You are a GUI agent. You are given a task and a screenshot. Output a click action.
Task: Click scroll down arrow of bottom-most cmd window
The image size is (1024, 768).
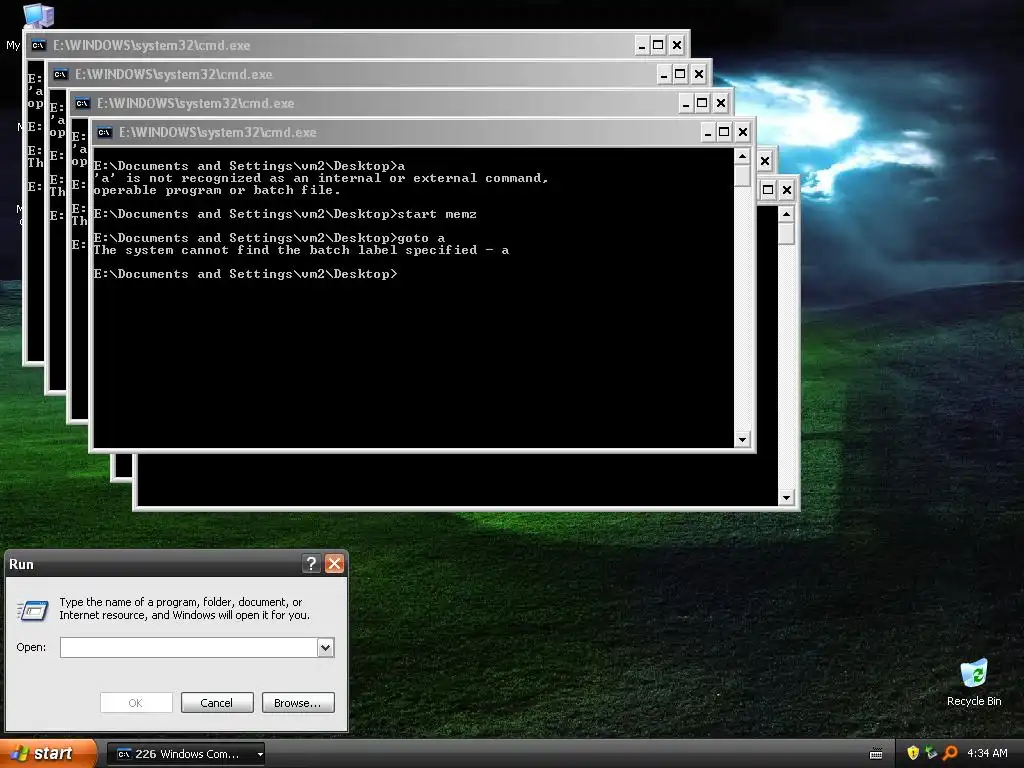point(786,498)
